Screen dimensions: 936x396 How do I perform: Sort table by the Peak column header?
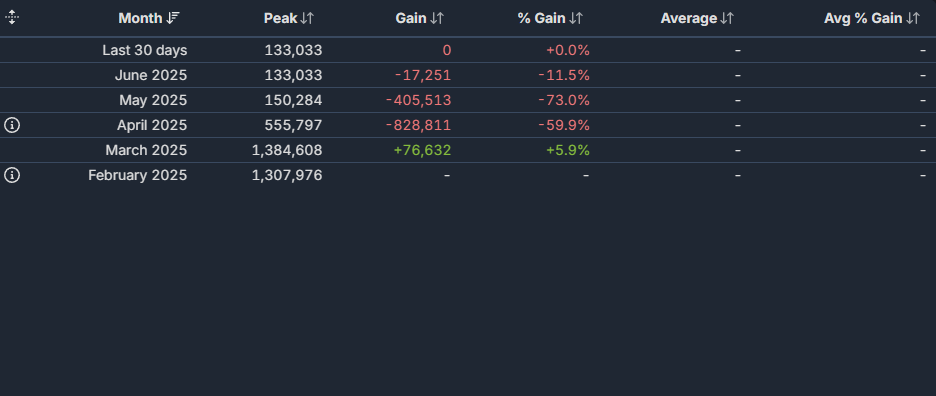281,19
